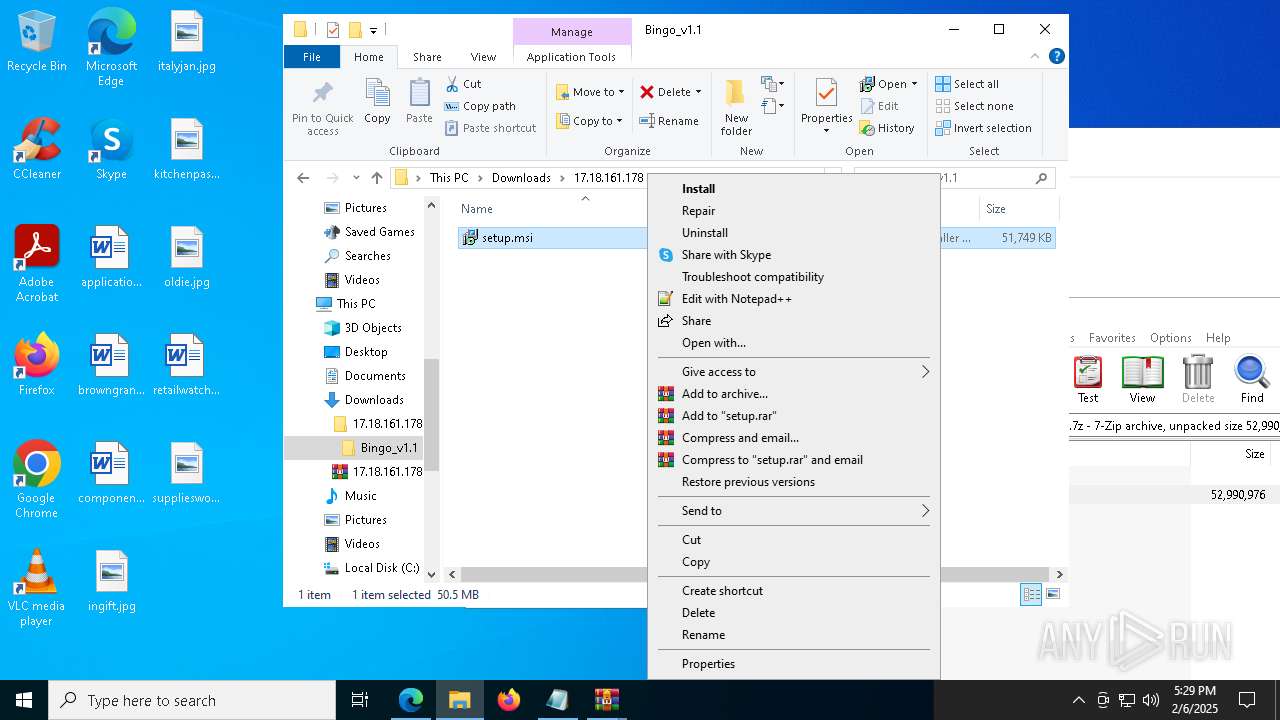
Task: Click the Cut scissors icon in ribbon
Action: (452, 84)
